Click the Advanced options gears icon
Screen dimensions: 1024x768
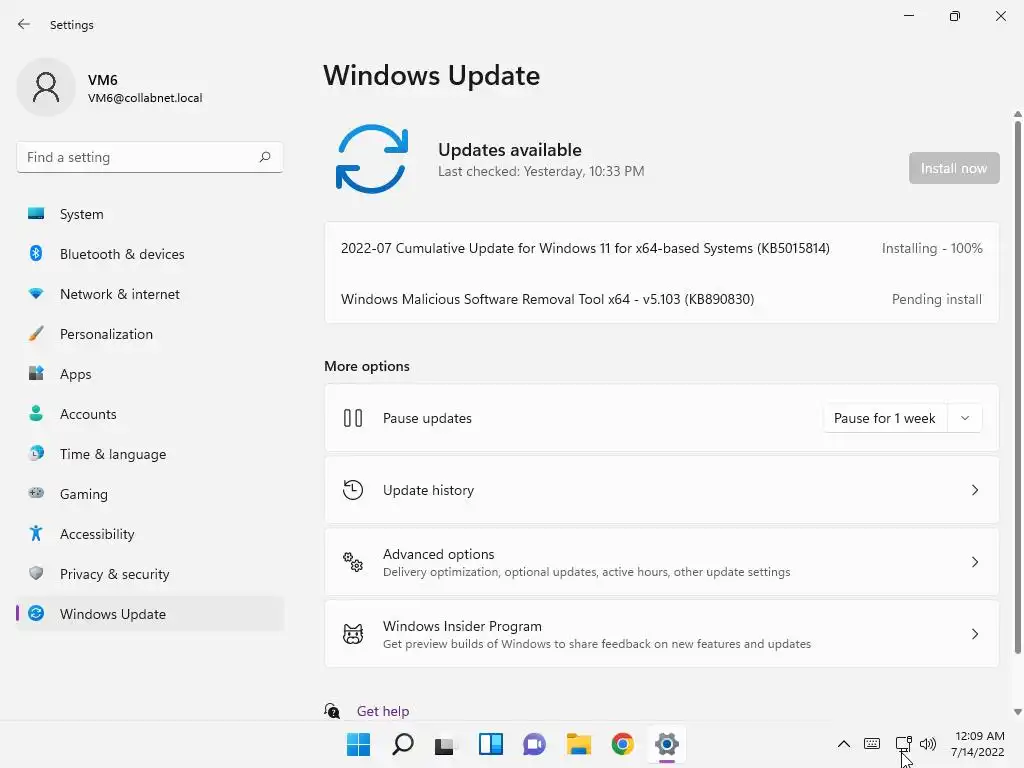click(x=353, y=562)
